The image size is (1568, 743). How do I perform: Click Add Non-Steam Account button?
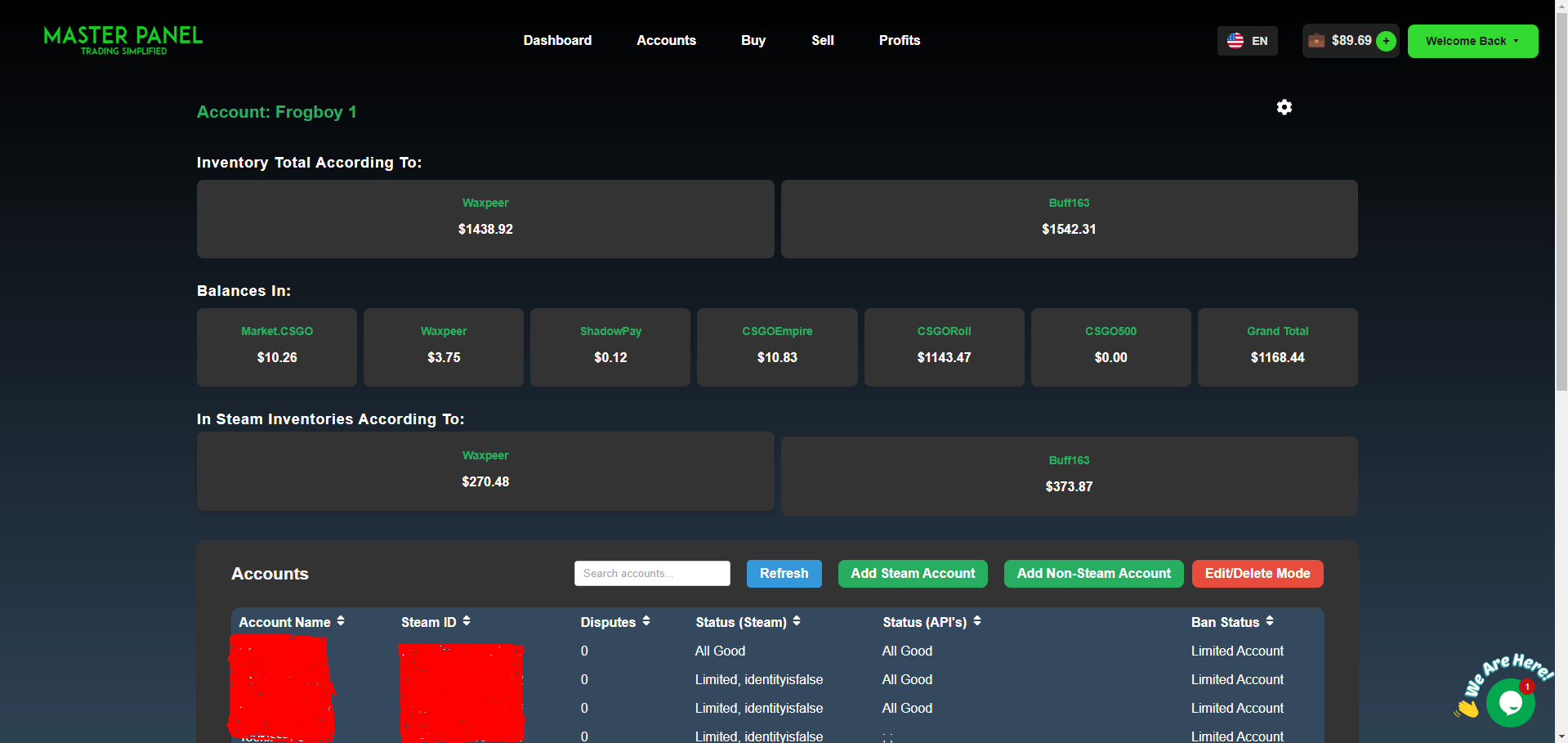1093,574
